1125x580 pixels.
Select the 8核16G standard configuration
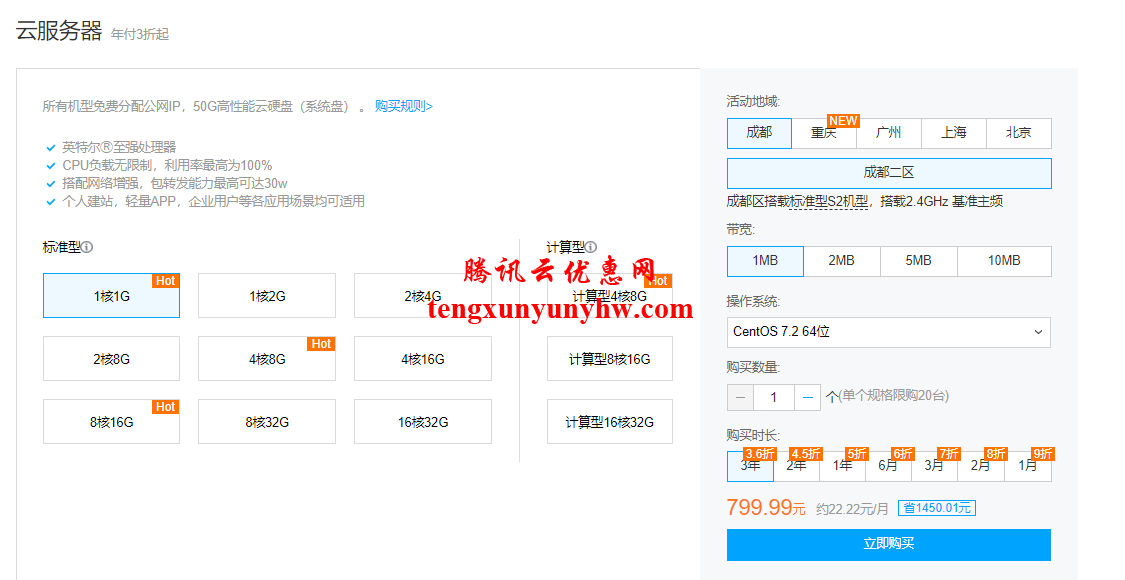(x=111, y=422)
